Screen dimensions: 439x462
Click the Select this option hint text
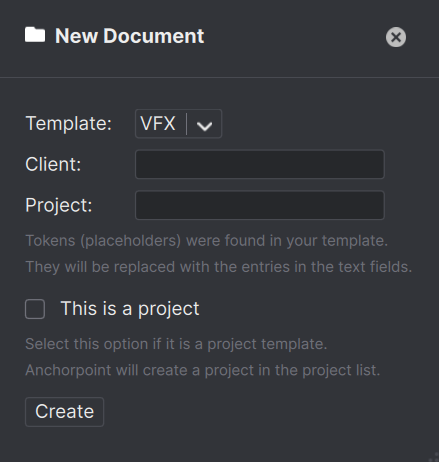pyautogui.click(x=176, y=344)
